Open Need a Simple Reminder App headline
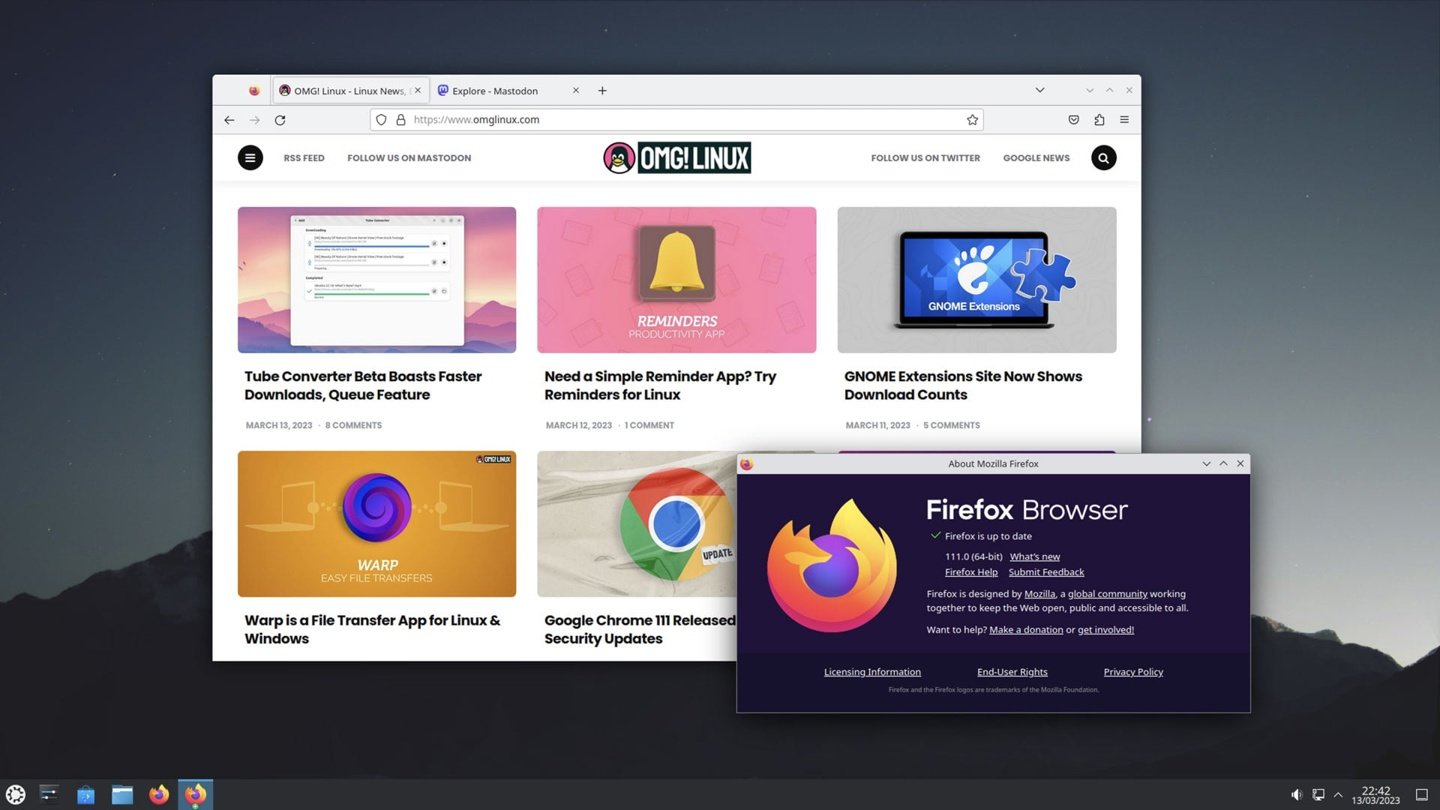 [660, 386]
